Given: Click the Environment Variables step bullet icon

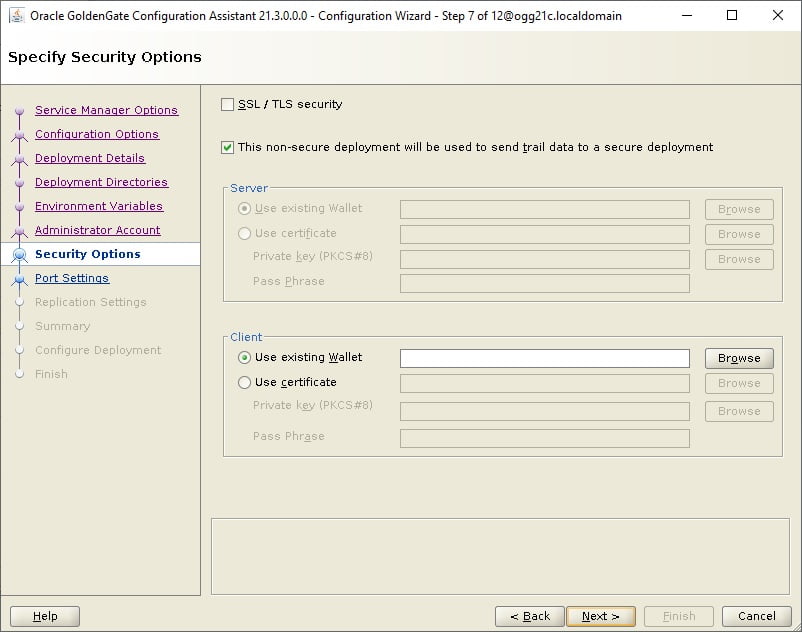Looking at the screenshot, I should (19, 207).
